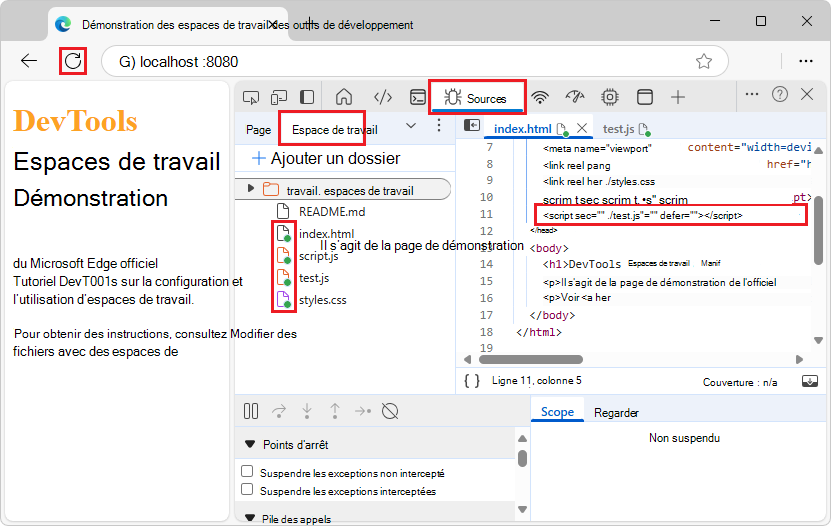Screen dimensions: 831x526
Task: Open README.md in the file tree
Action: [x=332, y=212]
